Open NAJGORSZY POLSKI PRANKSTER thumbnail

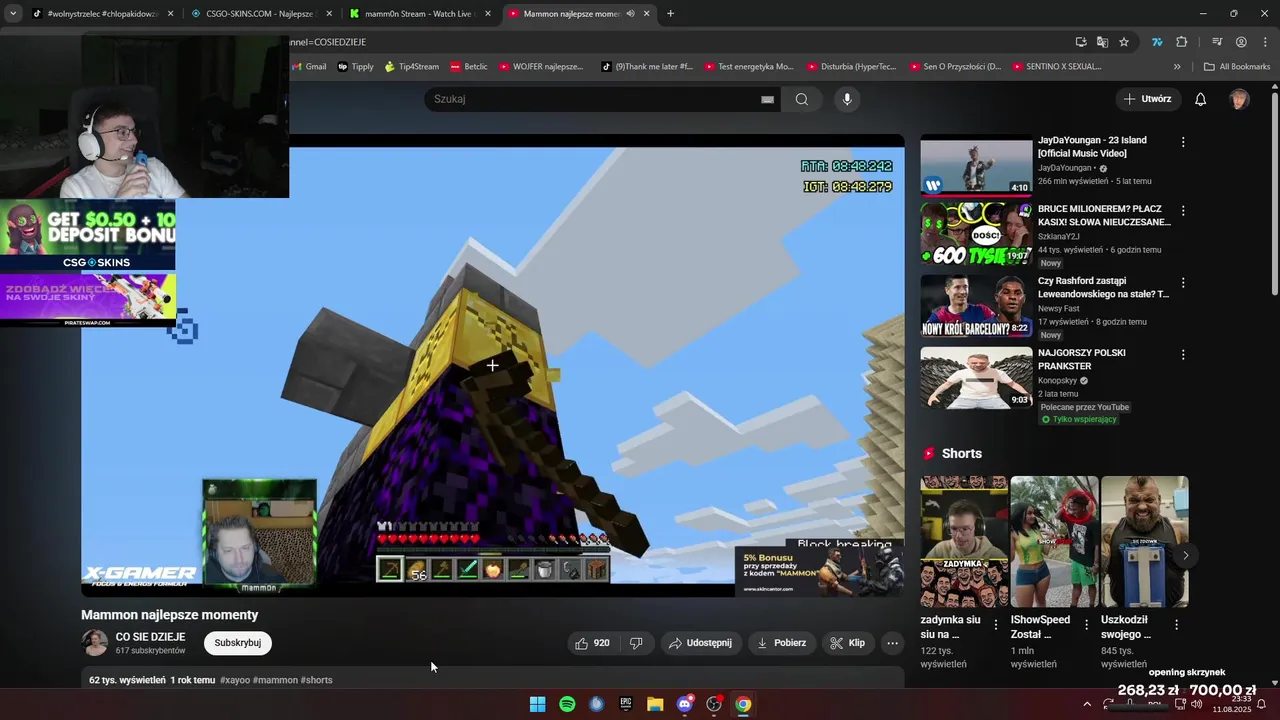976,378
